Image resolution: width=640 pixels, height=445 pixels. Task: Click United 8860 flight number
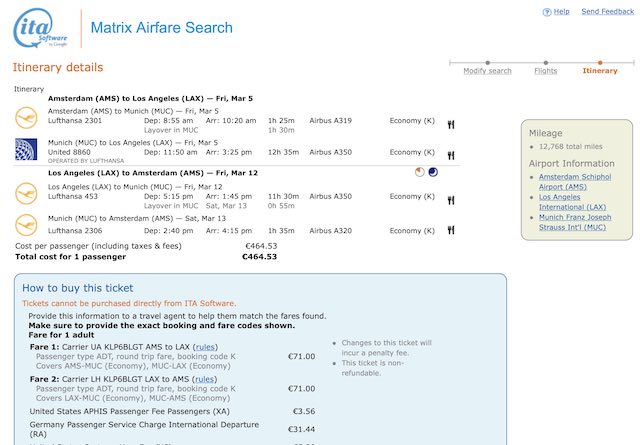coord(69,152)
